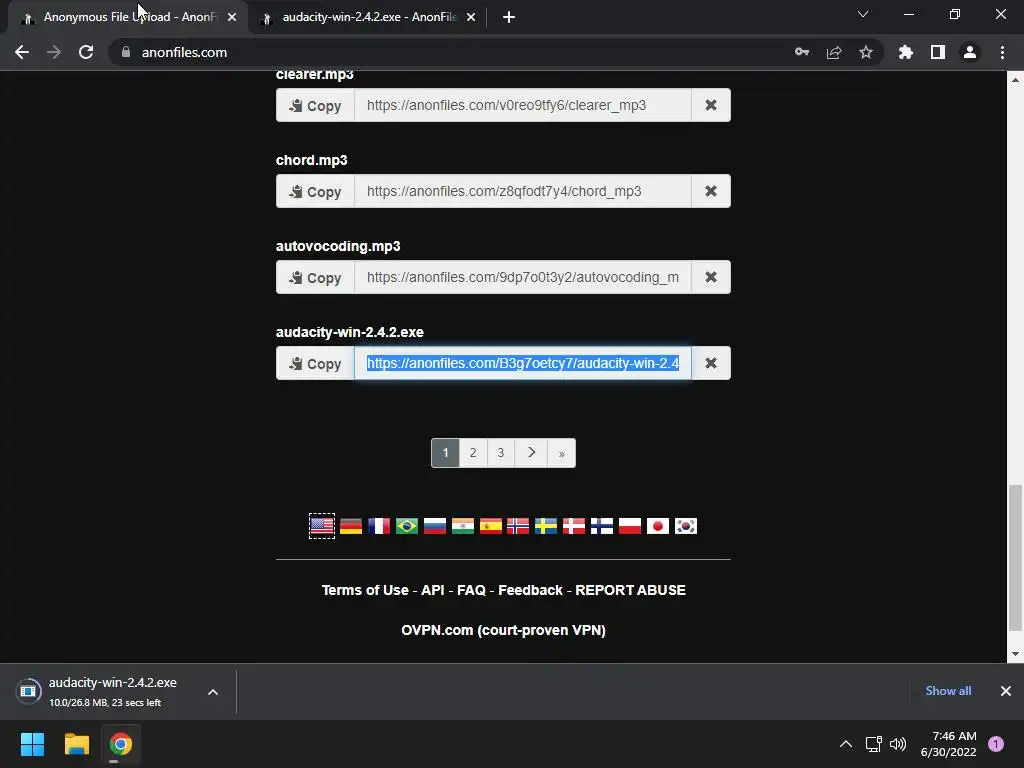
Task: Open the REPORT ABUSE link
Action: click(x=630, y=590)
